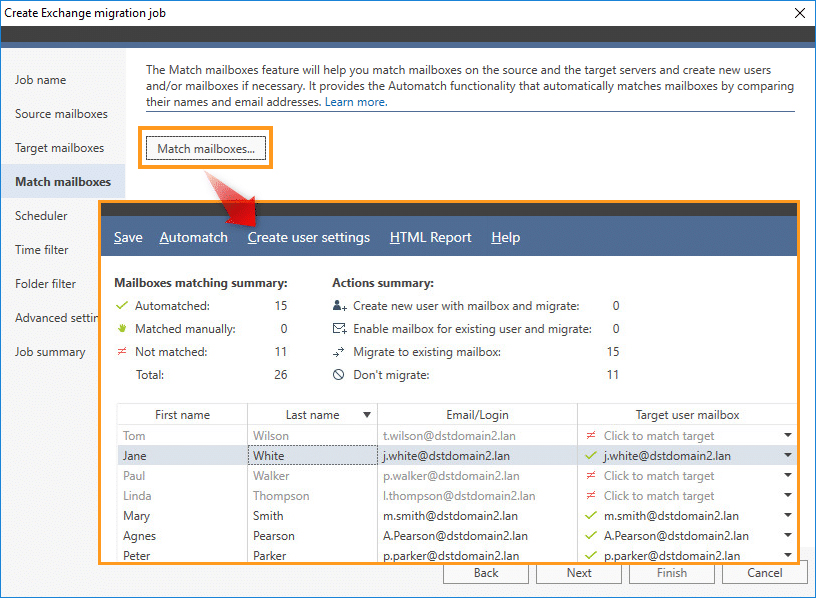The image size is (816, 598).
Task: Select the Jane first name cell
Action: 182,455
